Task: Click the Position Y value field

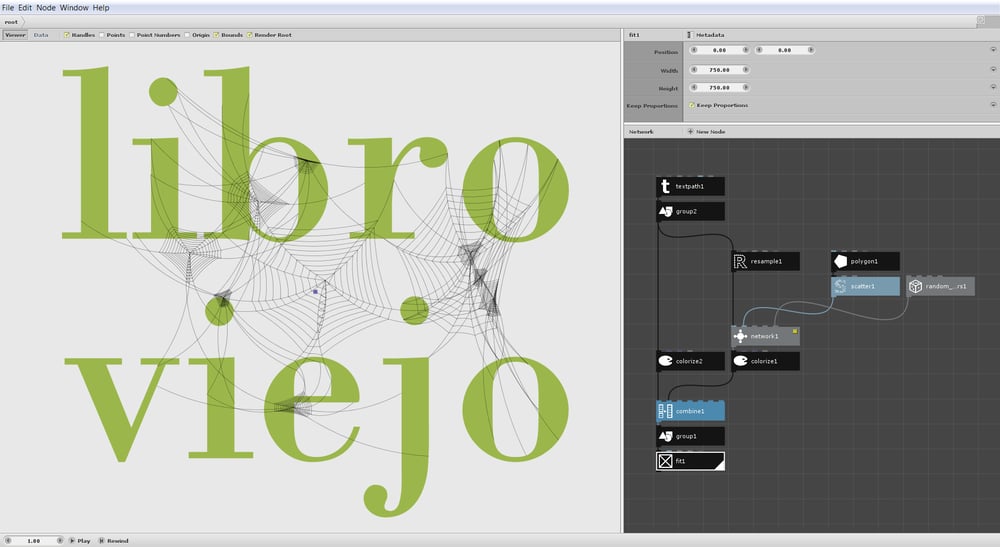Action: point(784,50)
